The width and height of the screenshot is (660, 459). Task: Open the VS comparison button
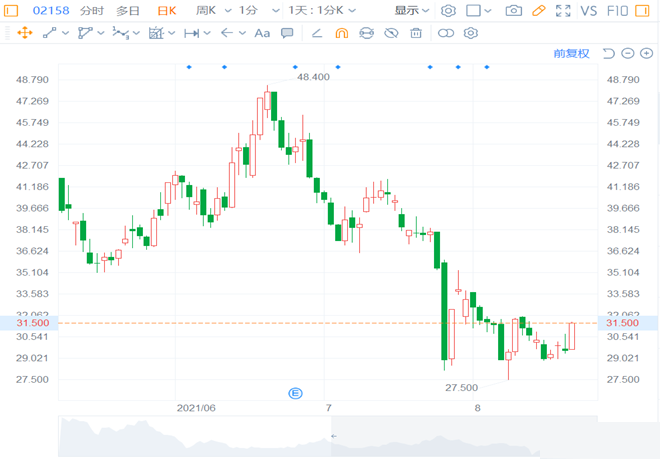click(x=588, y=10)
